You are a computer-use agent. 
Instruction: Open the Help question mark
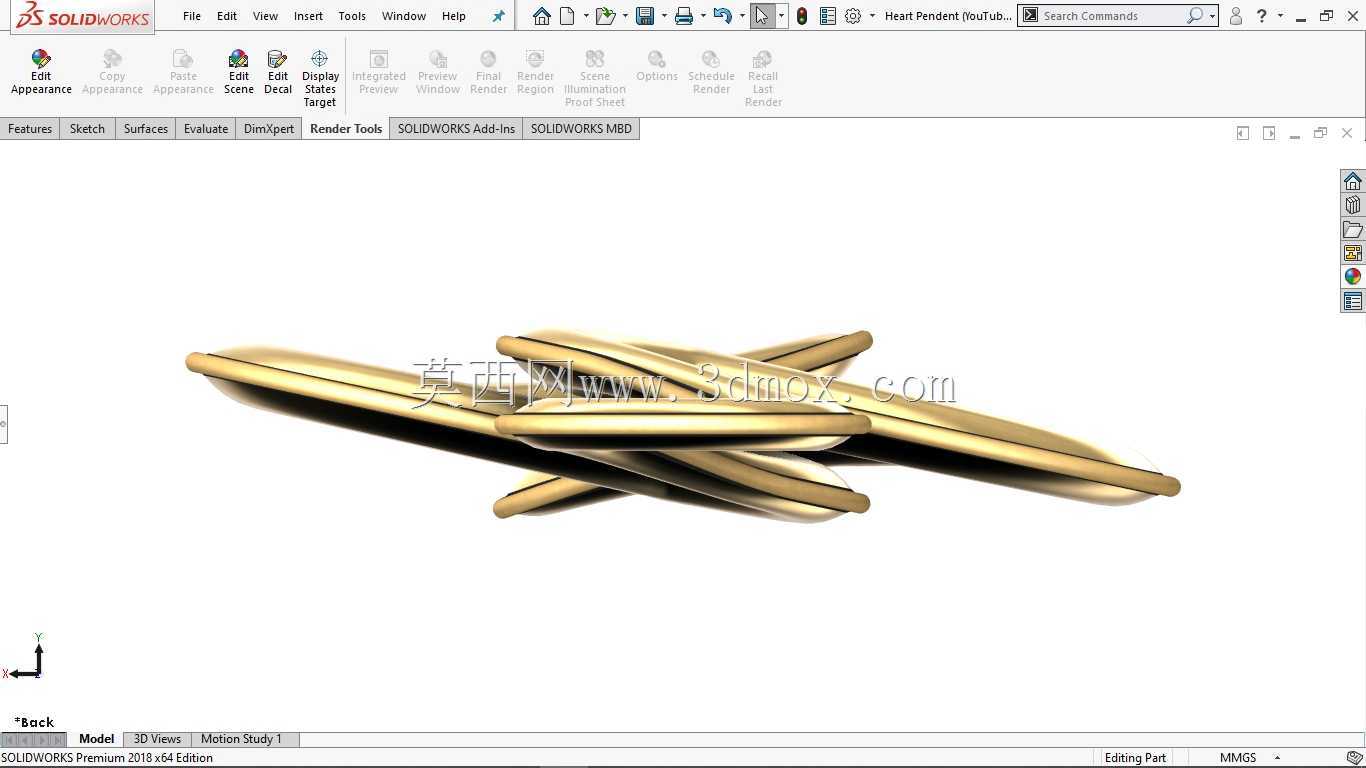click(1262, 16)
